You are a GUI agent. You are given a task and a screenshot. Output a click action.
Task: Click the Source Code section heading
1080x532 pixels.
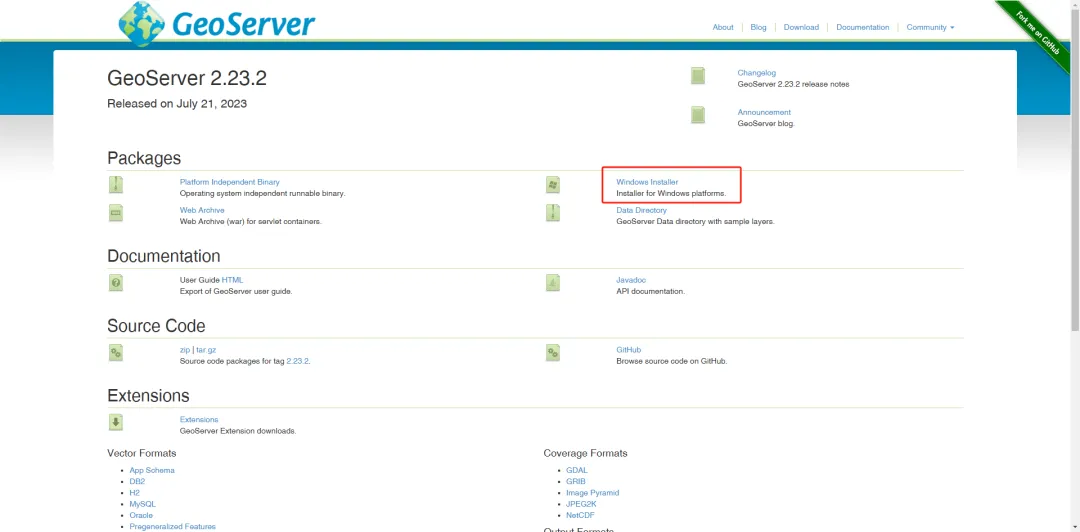(x=156, y=325)
